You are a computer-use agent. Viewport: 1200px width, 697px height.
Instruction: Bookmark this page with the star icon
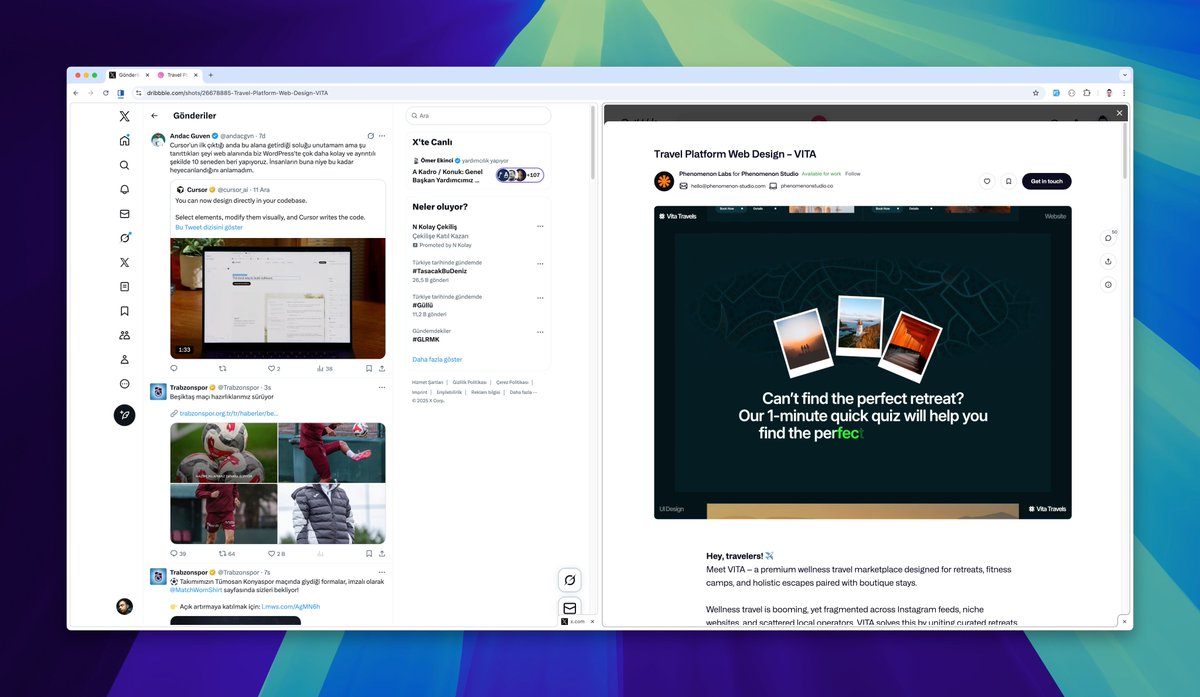[1035, 92]
